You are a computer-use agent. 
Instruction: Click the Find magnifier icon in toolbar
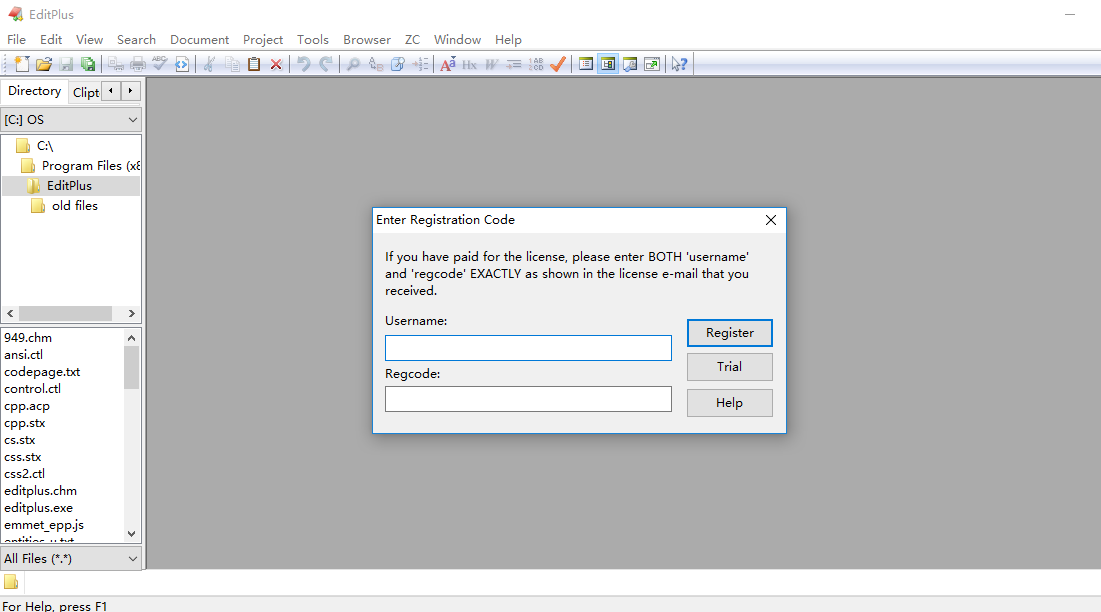(353, 64)
